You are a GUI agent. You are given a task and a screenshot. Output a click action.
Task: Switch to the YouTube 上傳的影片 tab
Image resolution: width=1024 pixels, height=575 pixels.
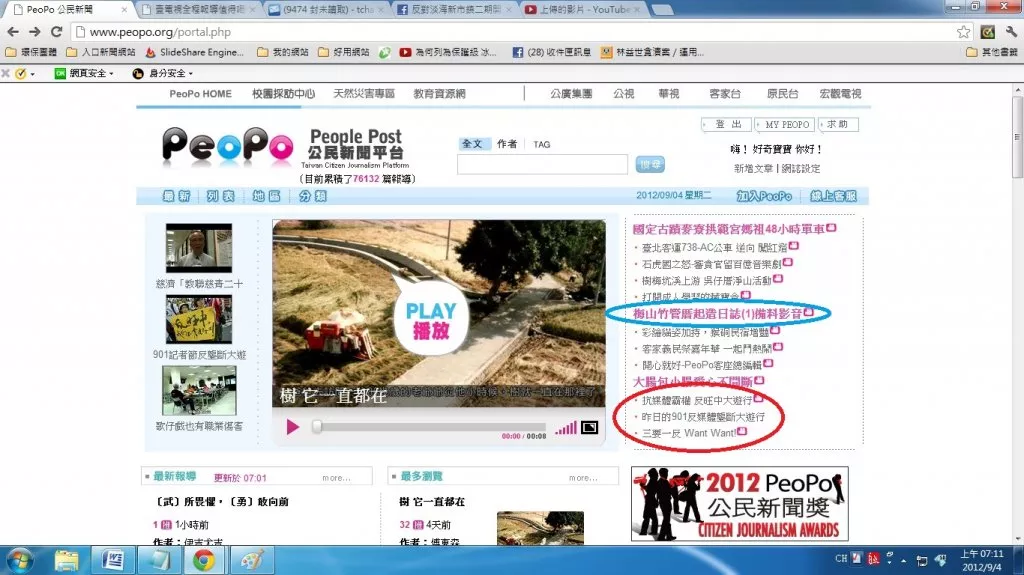pyautogui.click(x=581, y=10)
